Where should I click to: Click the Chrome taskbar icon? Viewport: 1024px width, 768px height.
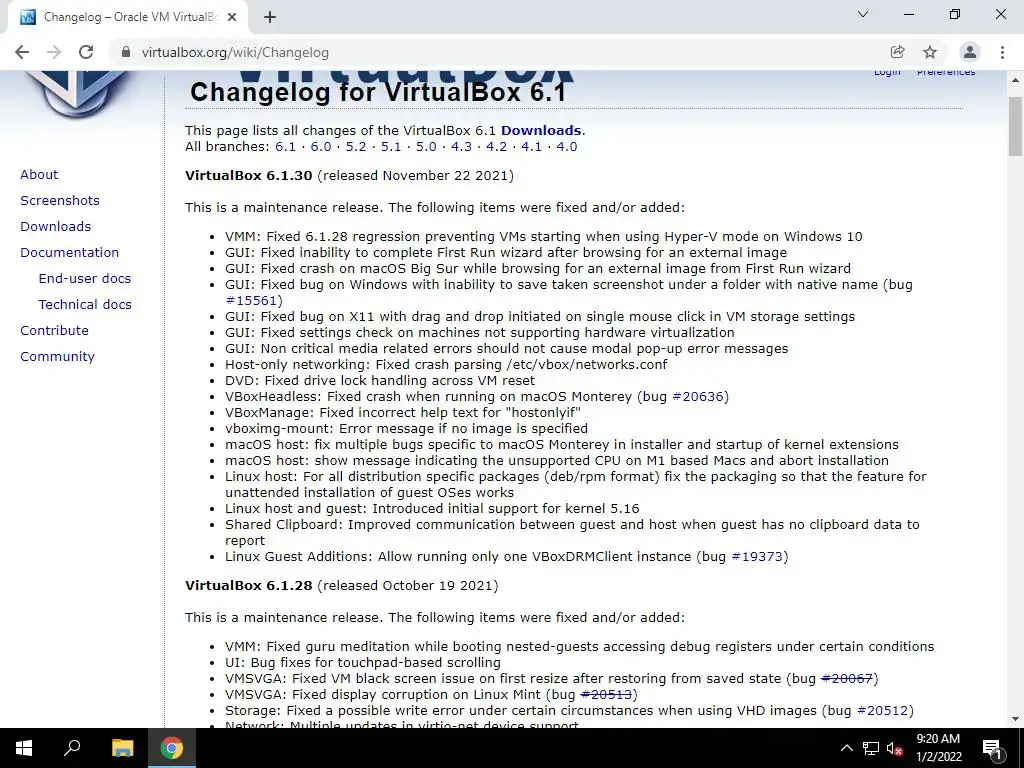[x=172, y=748]
